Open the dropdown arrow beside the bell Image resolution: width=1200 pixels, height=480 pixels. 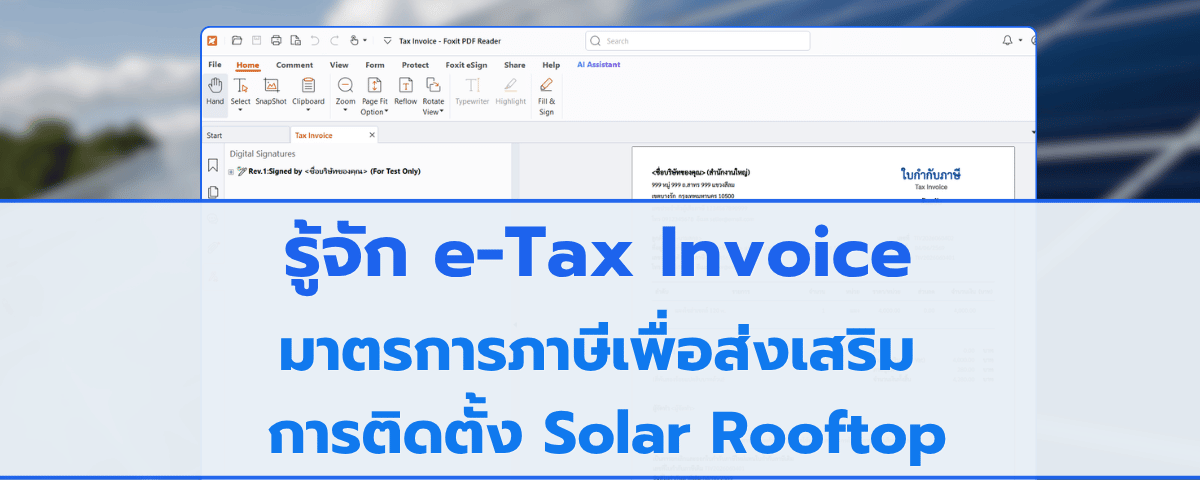1020,41
